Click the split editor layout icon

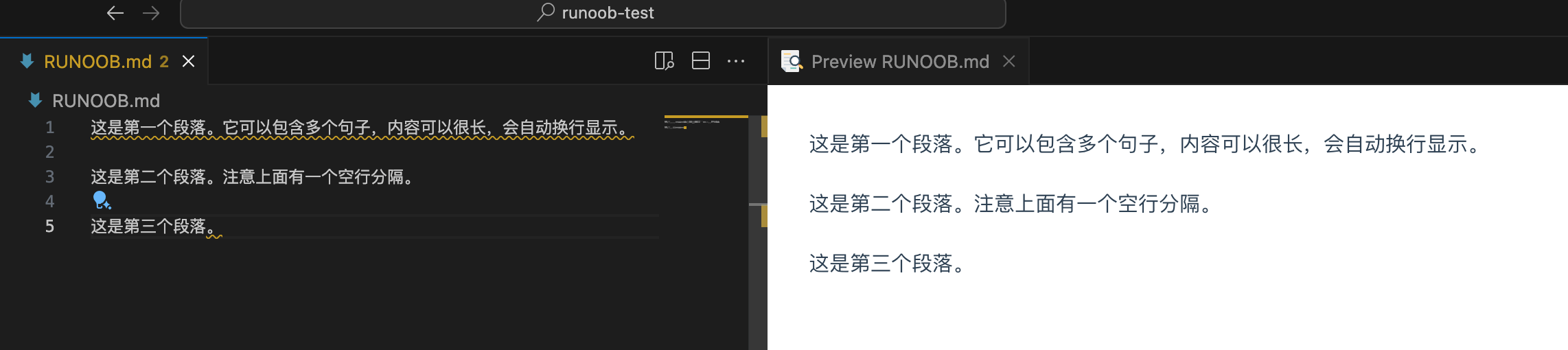[x=700, y=61]
